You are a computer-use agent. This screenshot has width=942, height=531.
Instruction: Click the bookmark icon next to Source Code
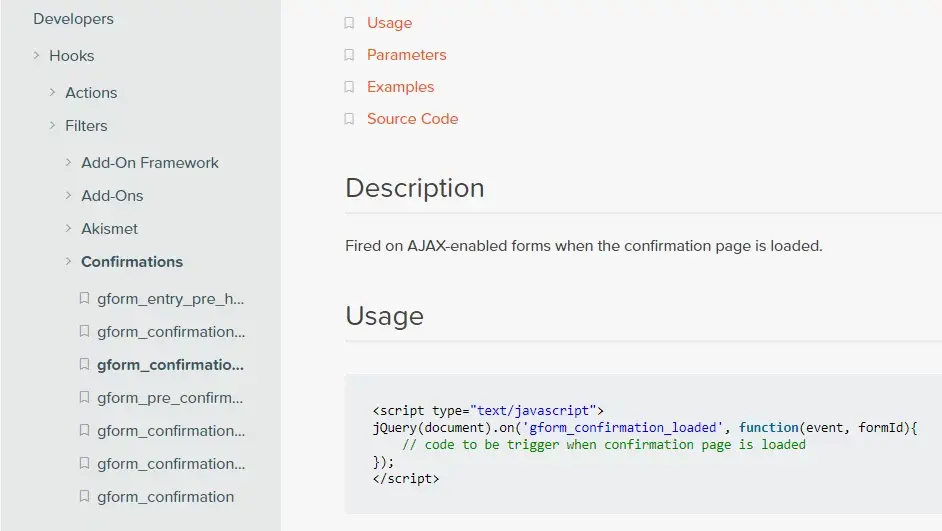349,119
